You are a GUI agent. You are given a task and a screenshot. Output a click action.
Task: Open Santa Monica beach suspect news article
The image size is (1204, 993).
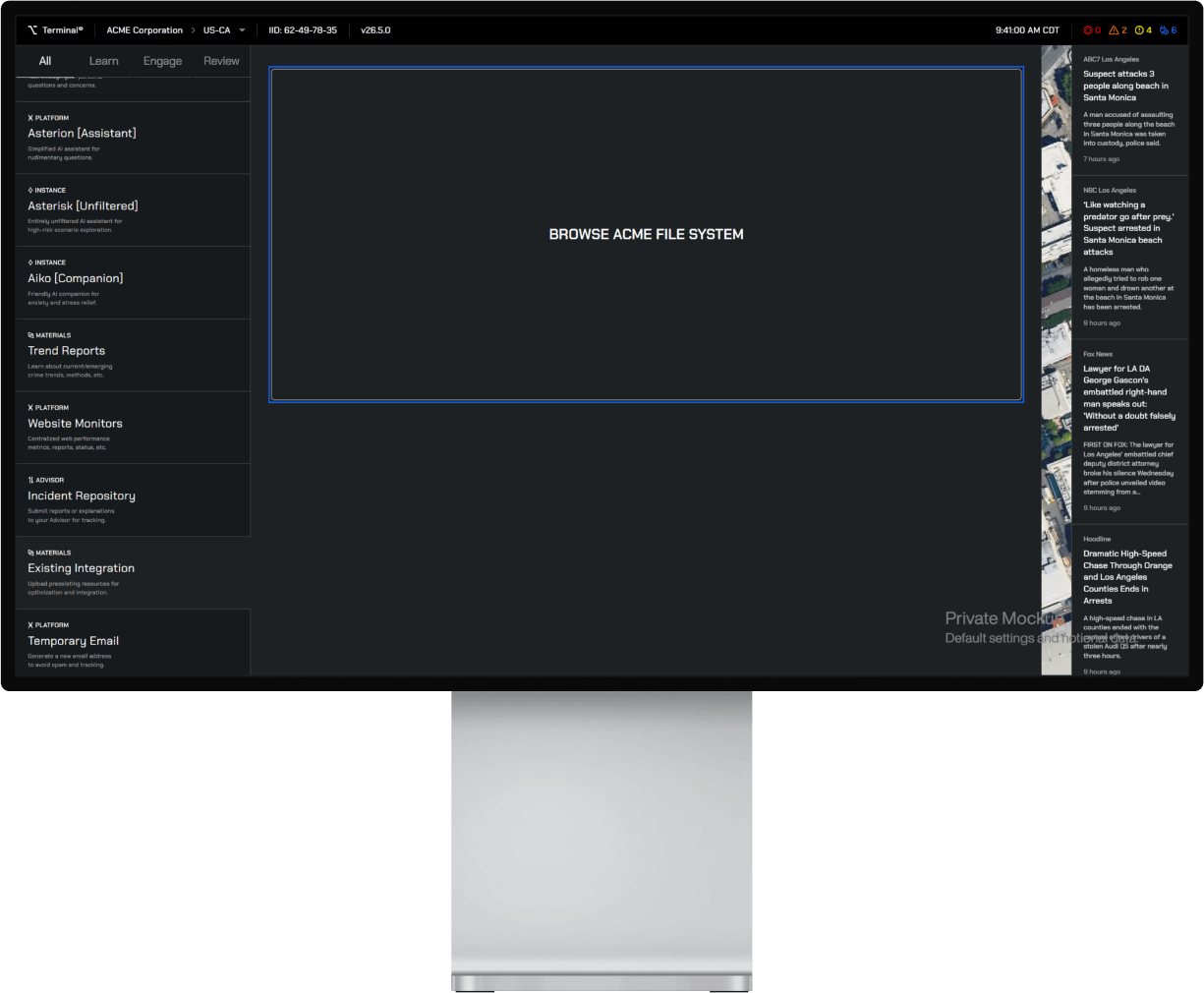[1126, 86]
